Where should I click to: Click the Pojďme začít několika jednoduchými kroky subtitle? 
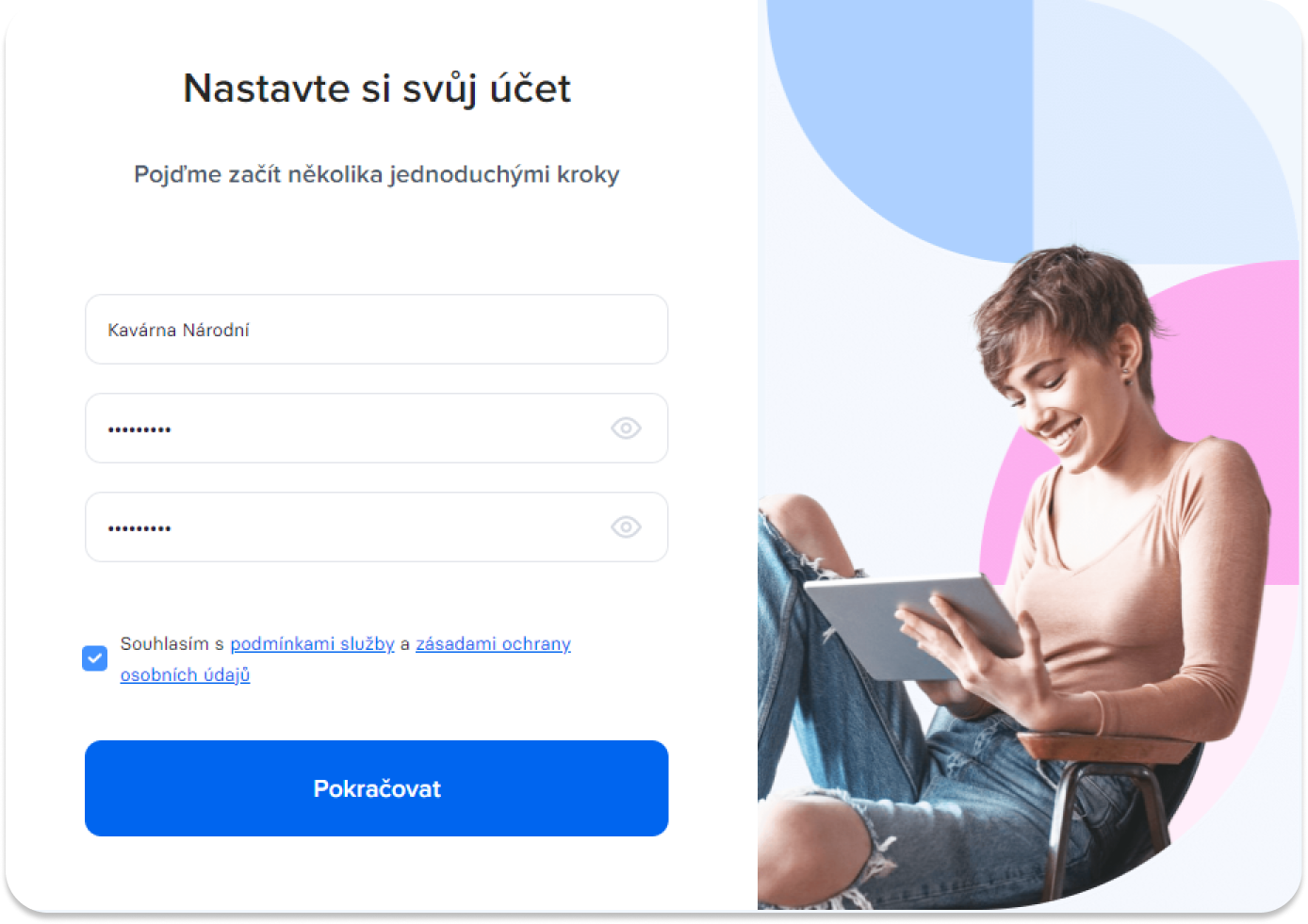coord(377,174)
